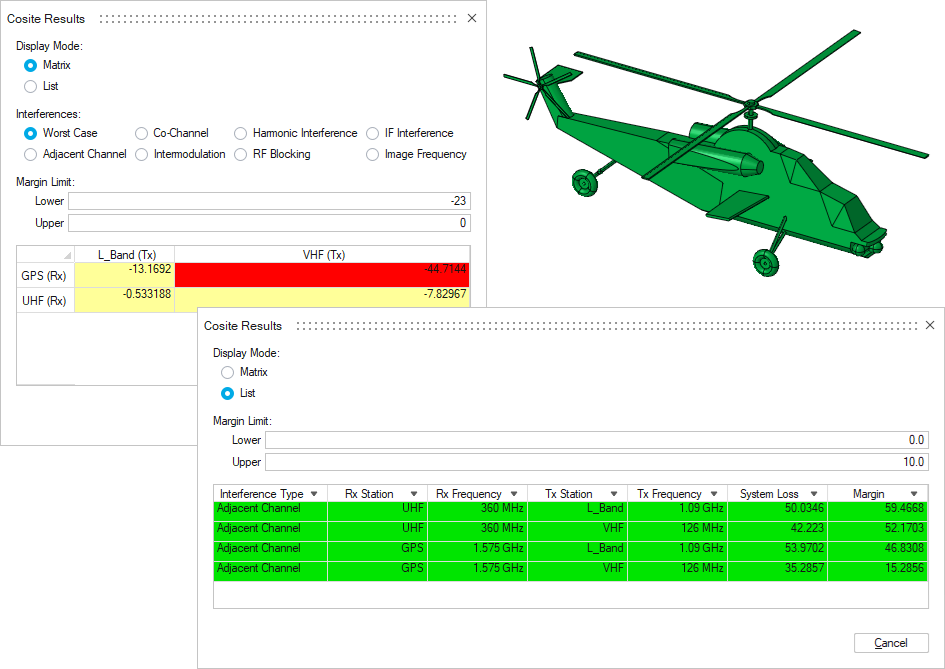Click the Upper margin field showing 10.0
945x669 pixels.
coord(596,462)
